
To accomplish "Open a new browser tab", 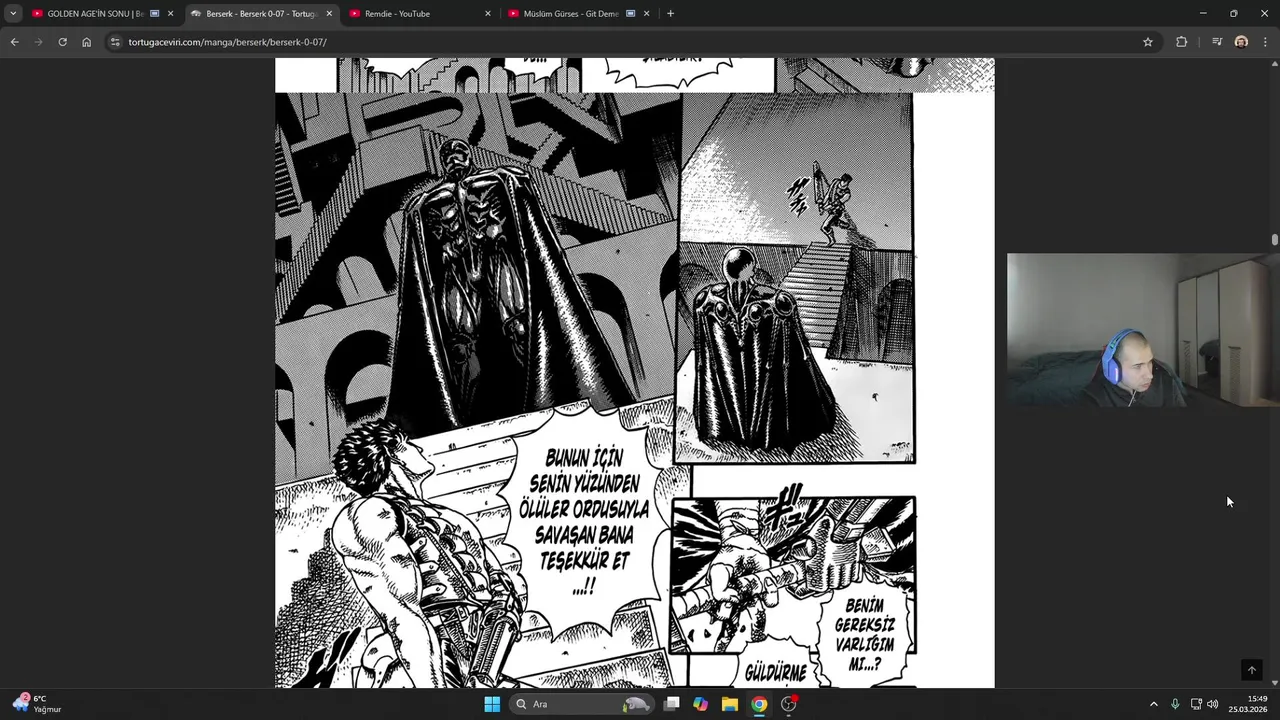I will (x=670, y=14).
